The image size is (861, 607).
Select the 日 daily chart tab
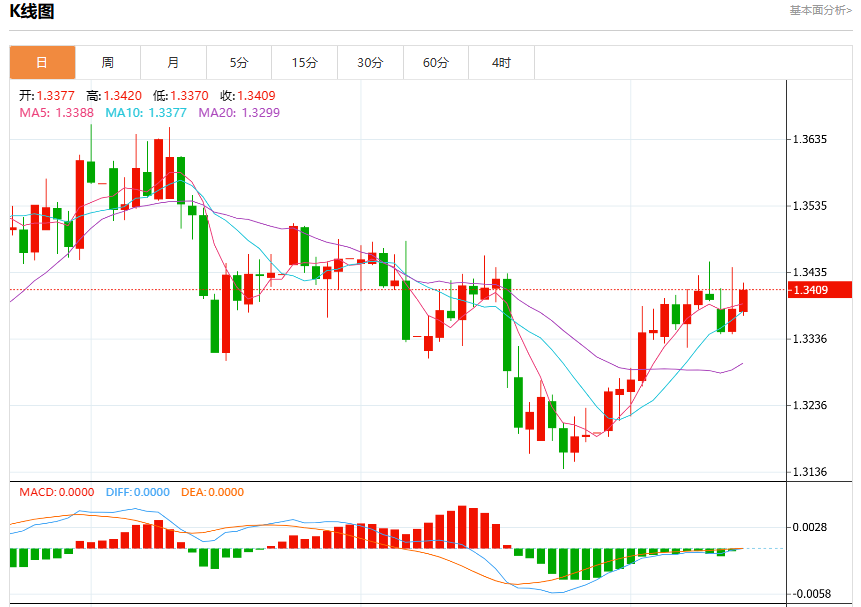click(x=42, y=63)
